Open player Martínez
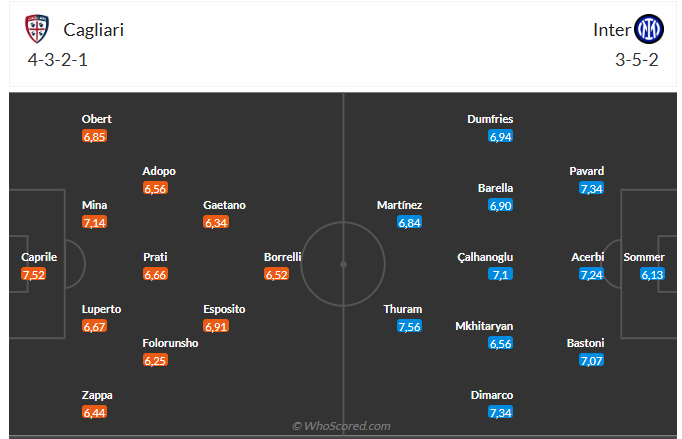682x439 pixels. click(399, 205)
